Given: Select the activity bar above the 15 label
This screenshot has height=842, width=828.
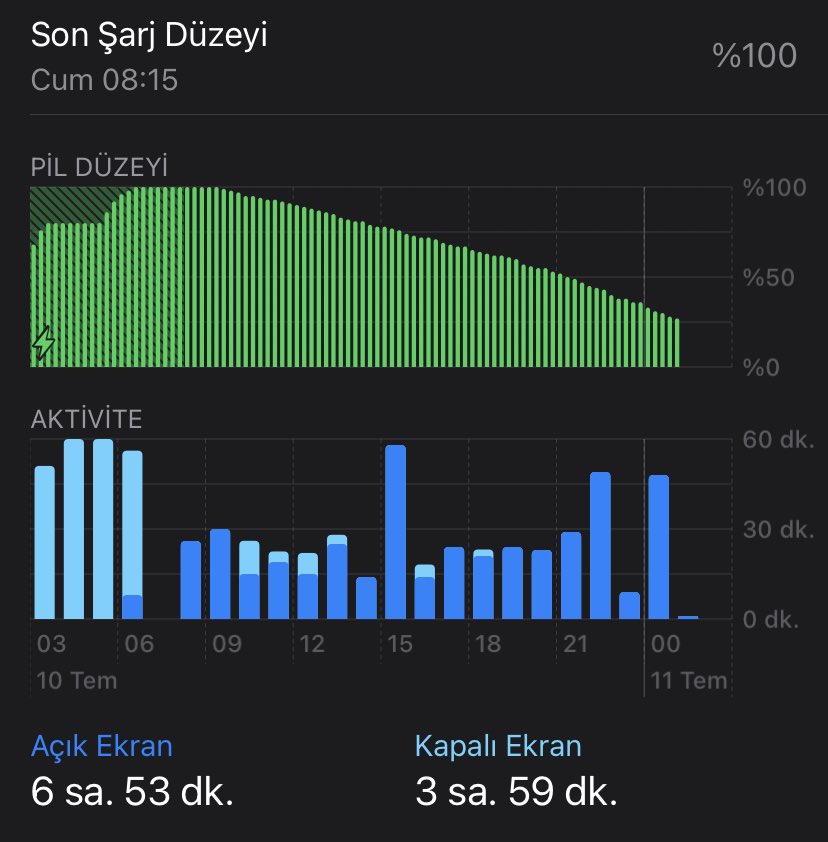Looking at the screenshot, I should [395, 532].
